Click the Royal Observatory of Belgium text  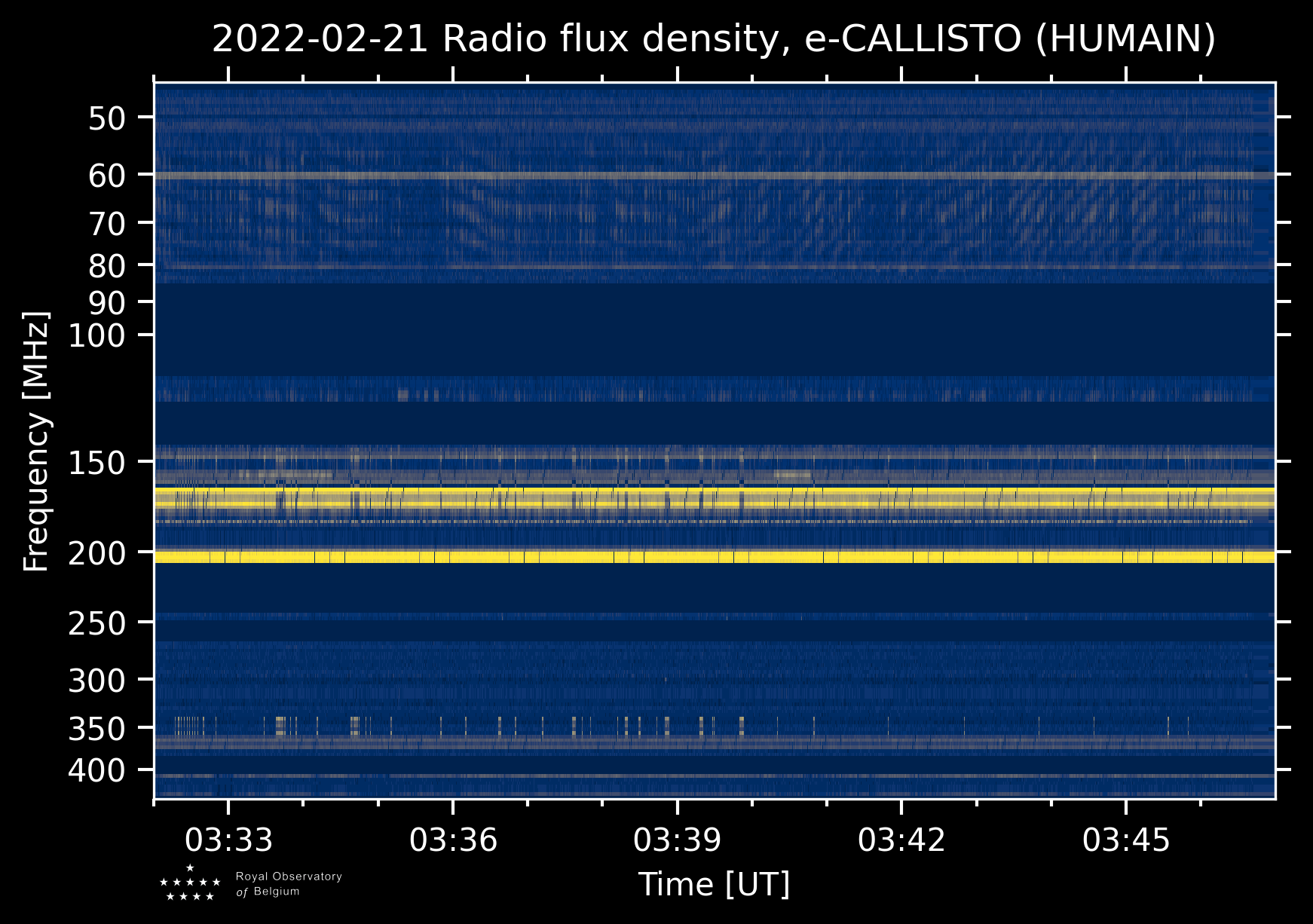[x=288, y=884]
